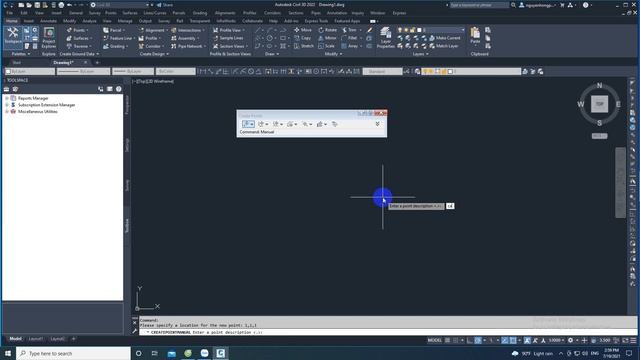
Task: Click the command line customize wrench icon
Action: coord(135,331)
